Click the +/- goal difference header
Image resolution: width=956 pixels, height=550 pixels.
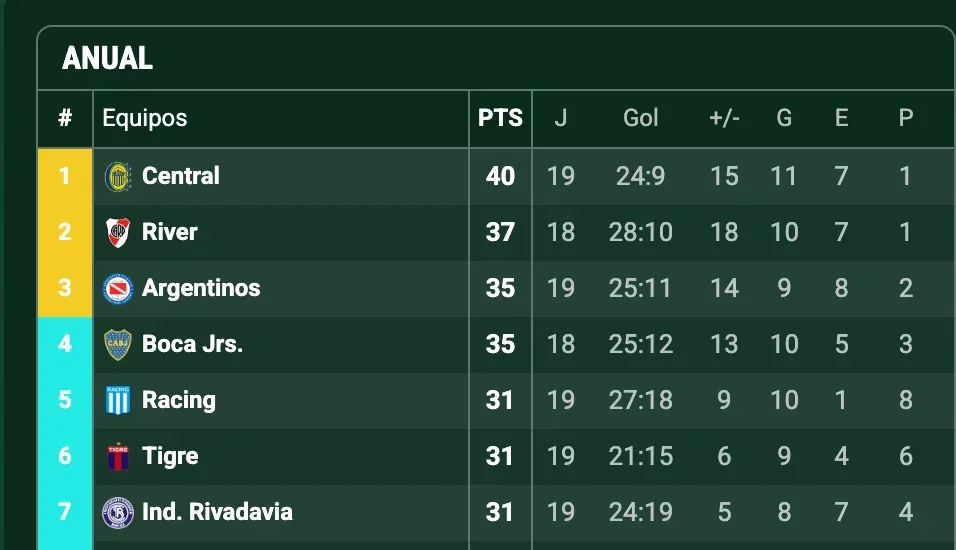pyautogui.click(x=724, y=118)
